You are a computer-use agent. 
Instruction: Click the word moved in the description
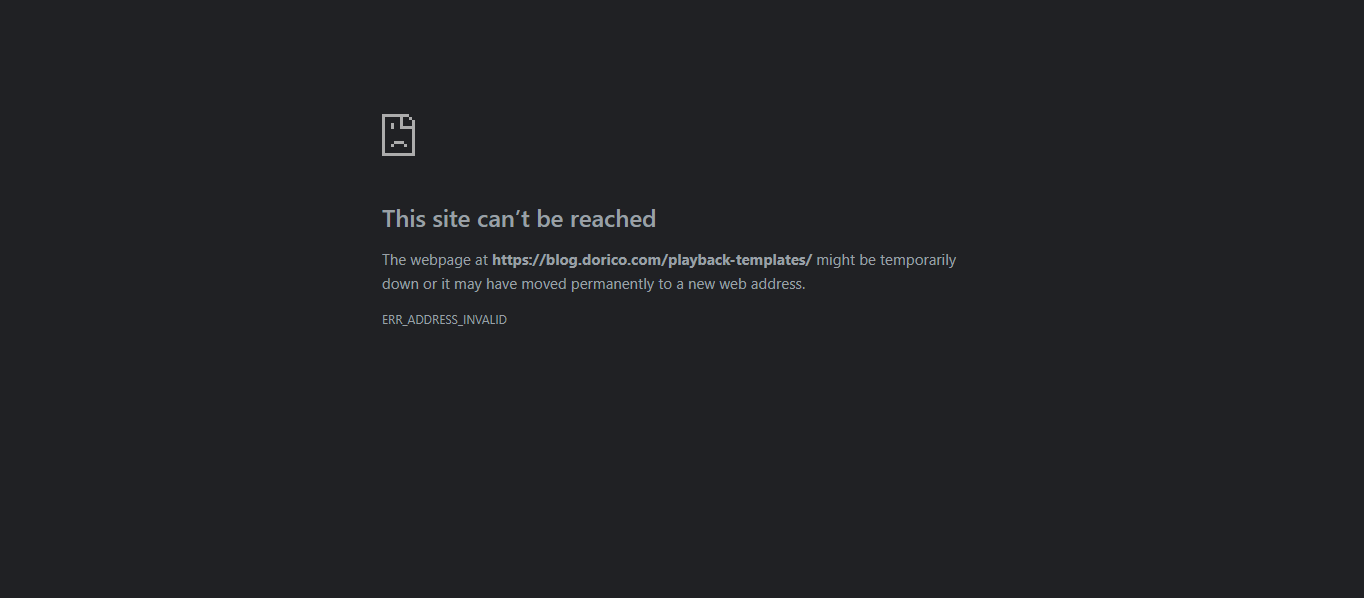[x=546, y=284]
